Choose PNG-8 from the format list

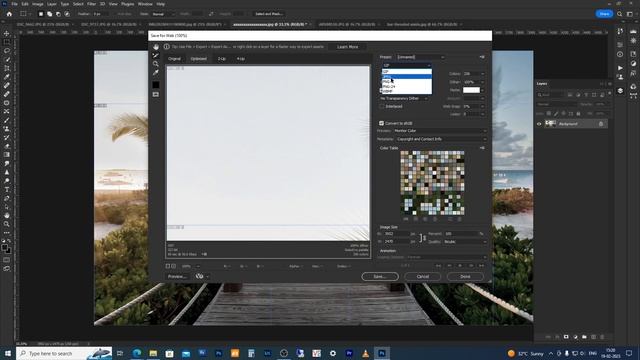tap(407, 82)
